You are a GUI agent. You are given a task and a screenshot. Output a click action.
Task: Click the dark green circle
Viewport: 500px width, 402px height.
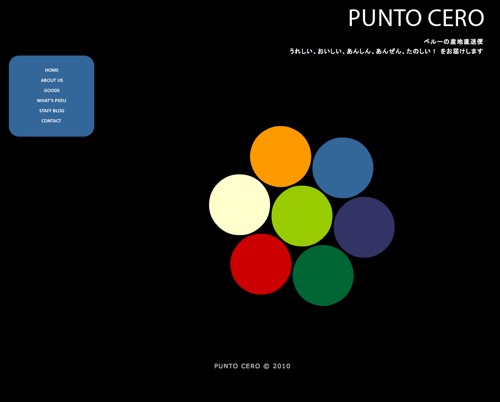pyautogui.click(x=323, y=275)
